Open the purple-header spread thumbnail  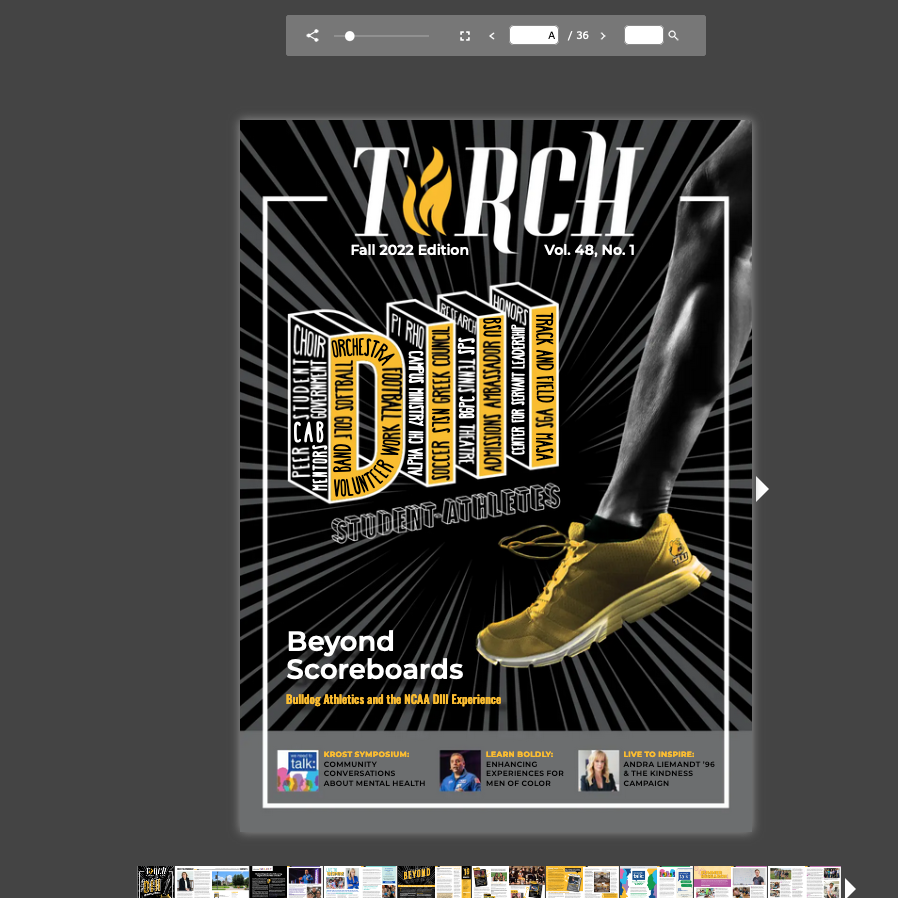click(730, 882)
